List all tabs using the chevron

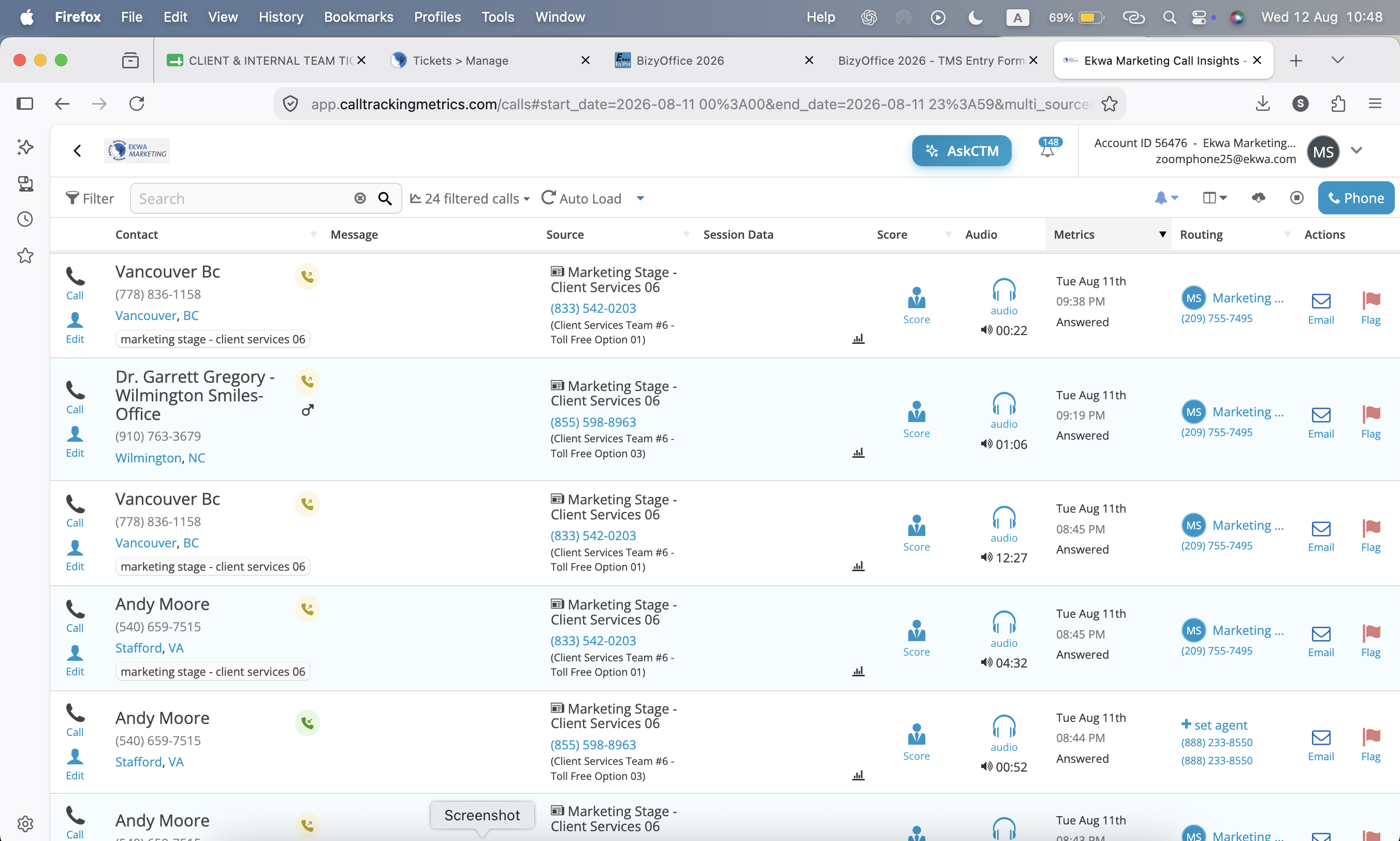(1337, 60)
